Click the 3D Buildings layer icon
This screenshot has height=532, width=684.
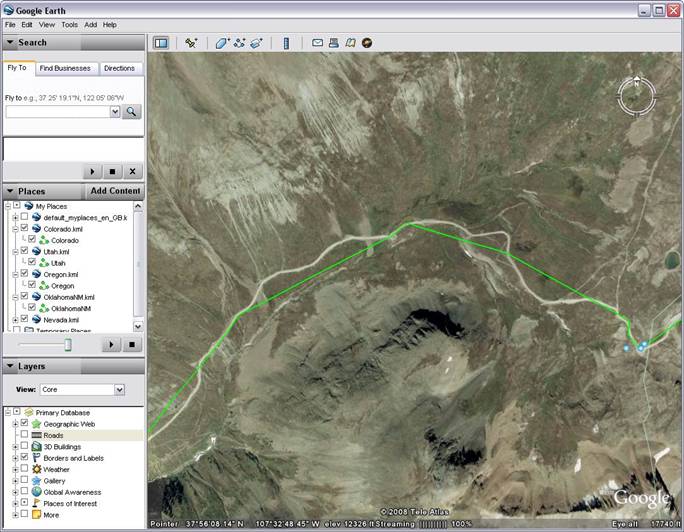pos(37,447)
